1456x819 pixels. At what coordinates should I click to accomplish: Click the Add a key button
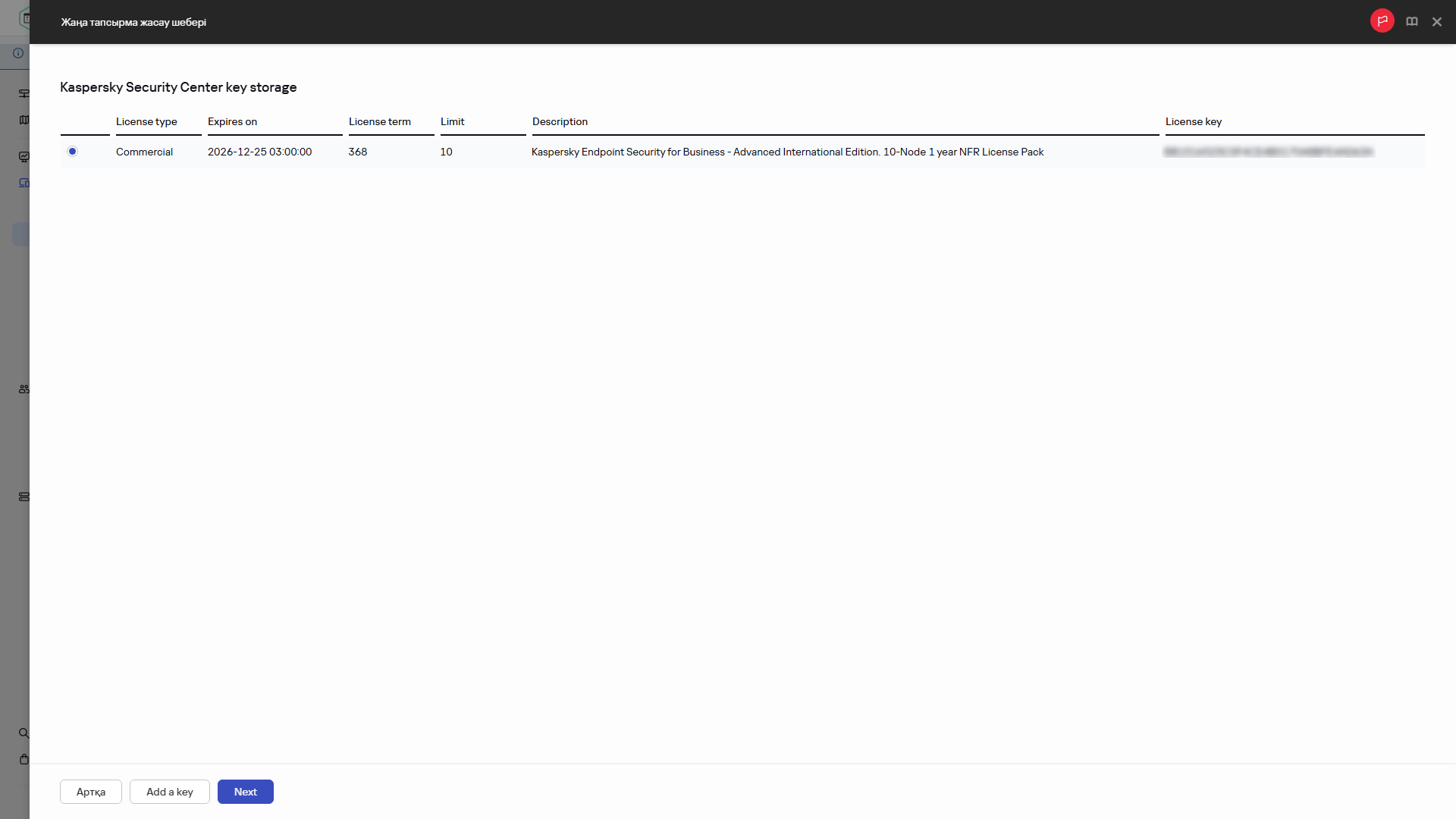[169, 792]
